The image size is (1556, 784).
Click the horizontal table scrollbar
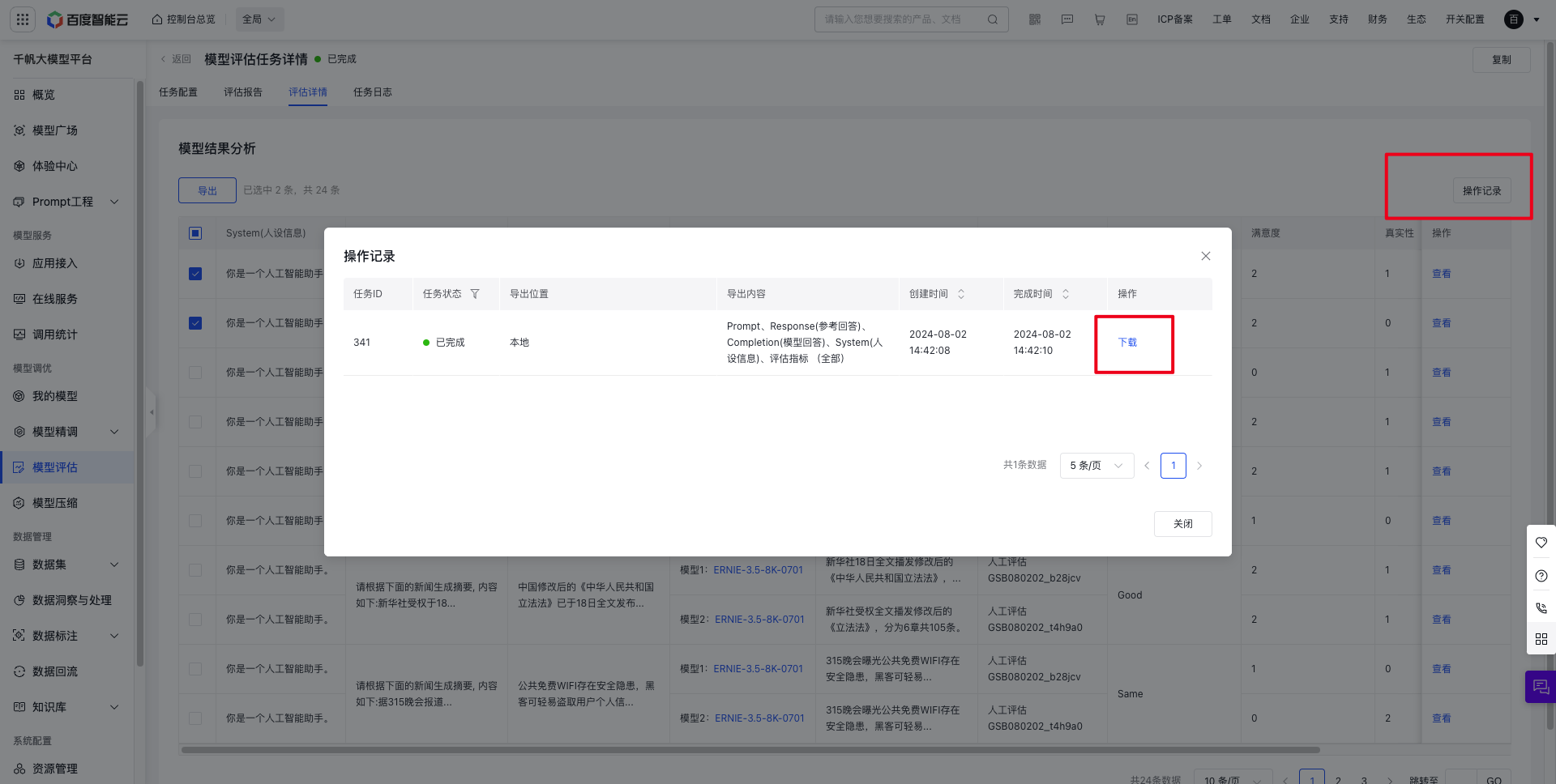[750, 750]
